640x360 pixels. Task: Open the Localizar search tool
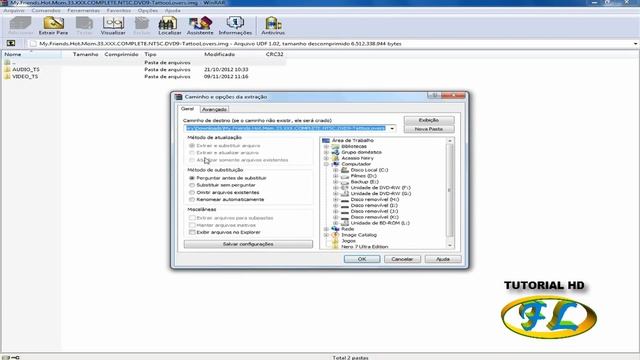click(169, 25)
